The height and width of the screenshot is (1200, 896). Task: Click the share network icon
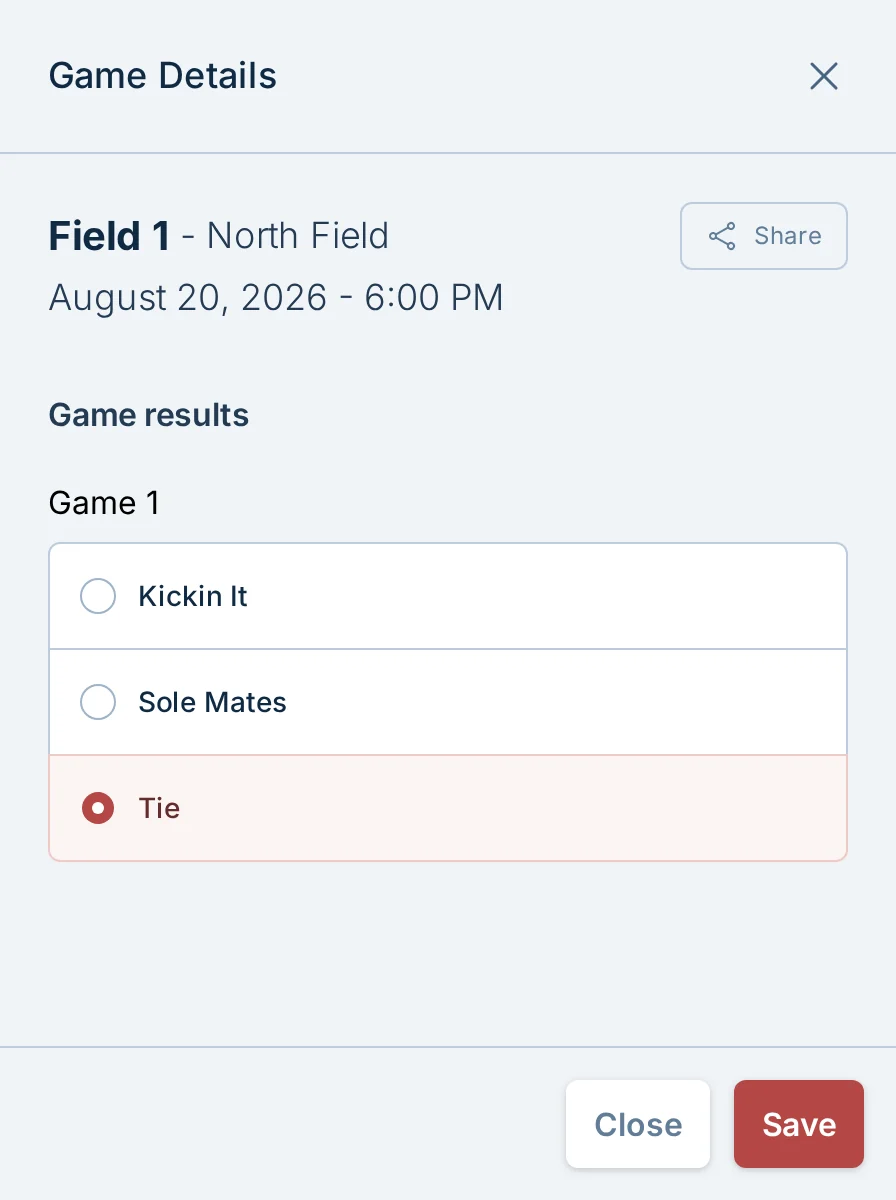(x=722, y=236)
